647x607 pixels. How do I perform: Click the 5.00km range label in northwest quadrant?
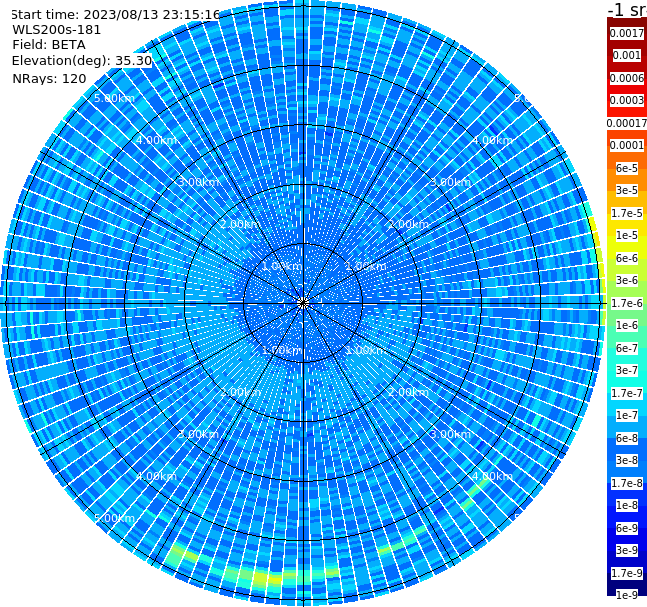[x=114, y=98]
